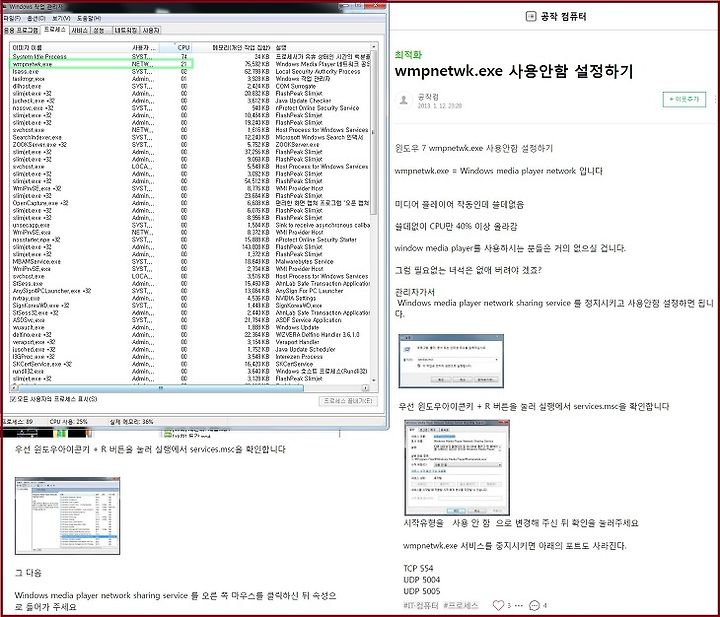Open the 공작 컴퓨터 blog title
This screenshot has width=720, height=617.
click(x=563, y=17)
